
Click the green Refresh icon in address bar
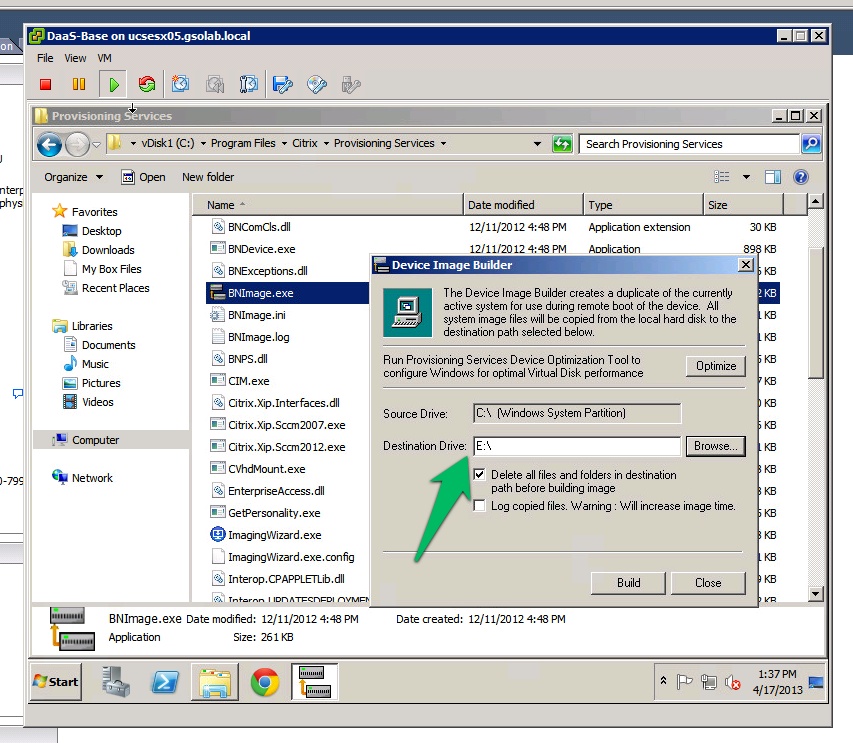tap(563, 144)
